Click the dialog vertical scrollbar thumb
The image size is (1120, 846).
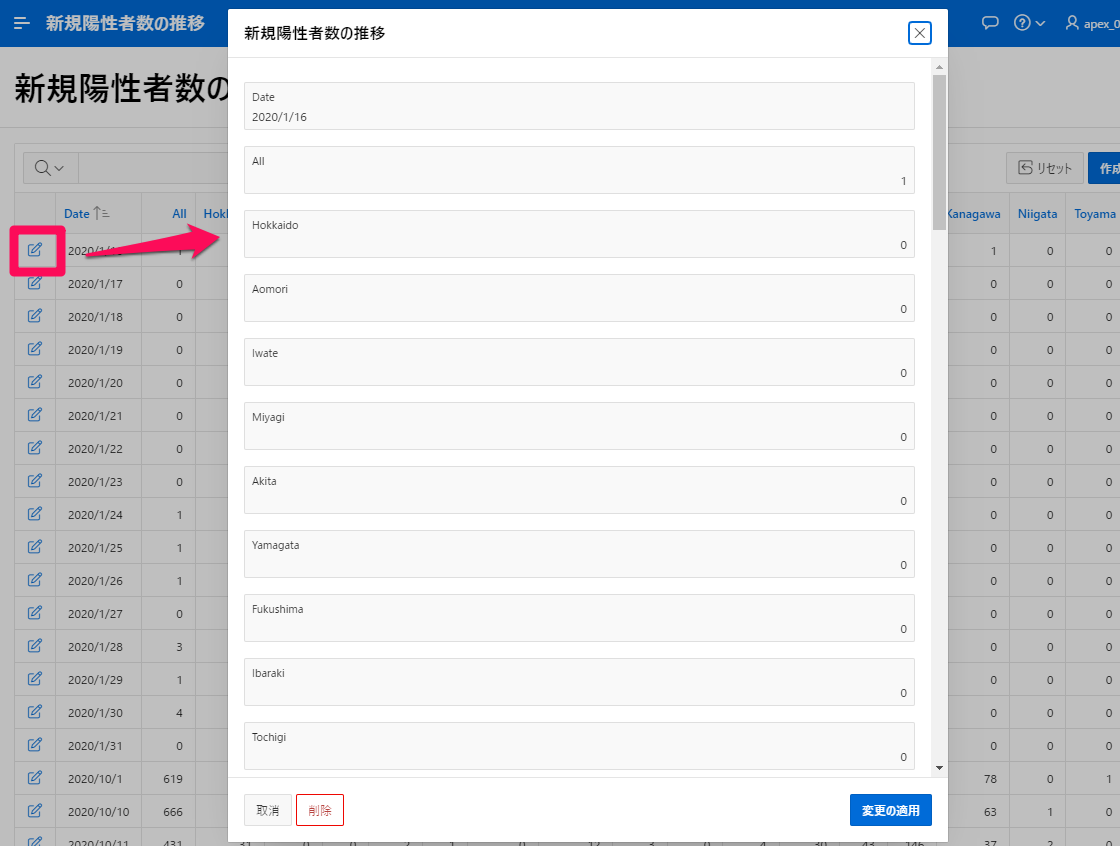(x=939, y=152)
